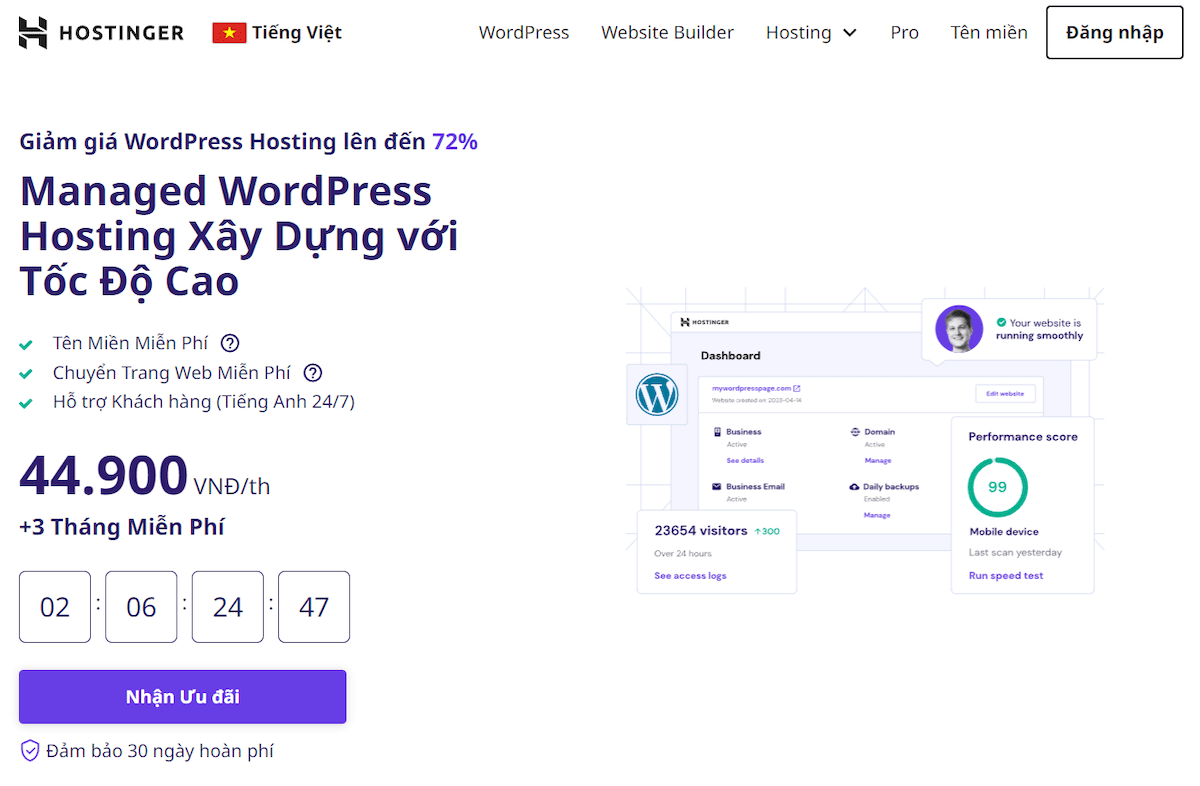Click the countdown box showing 47

point(314,607)
